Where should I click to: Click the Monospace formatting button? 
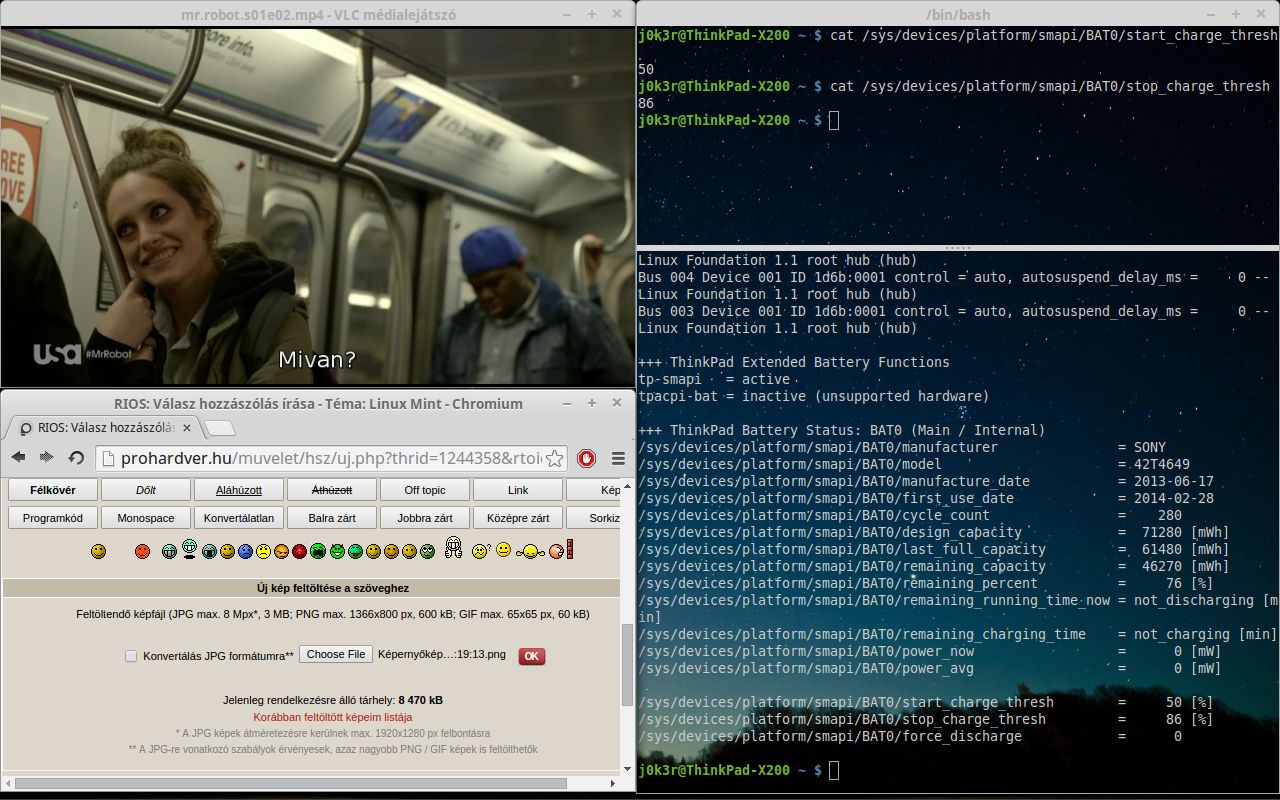(146, 518)
